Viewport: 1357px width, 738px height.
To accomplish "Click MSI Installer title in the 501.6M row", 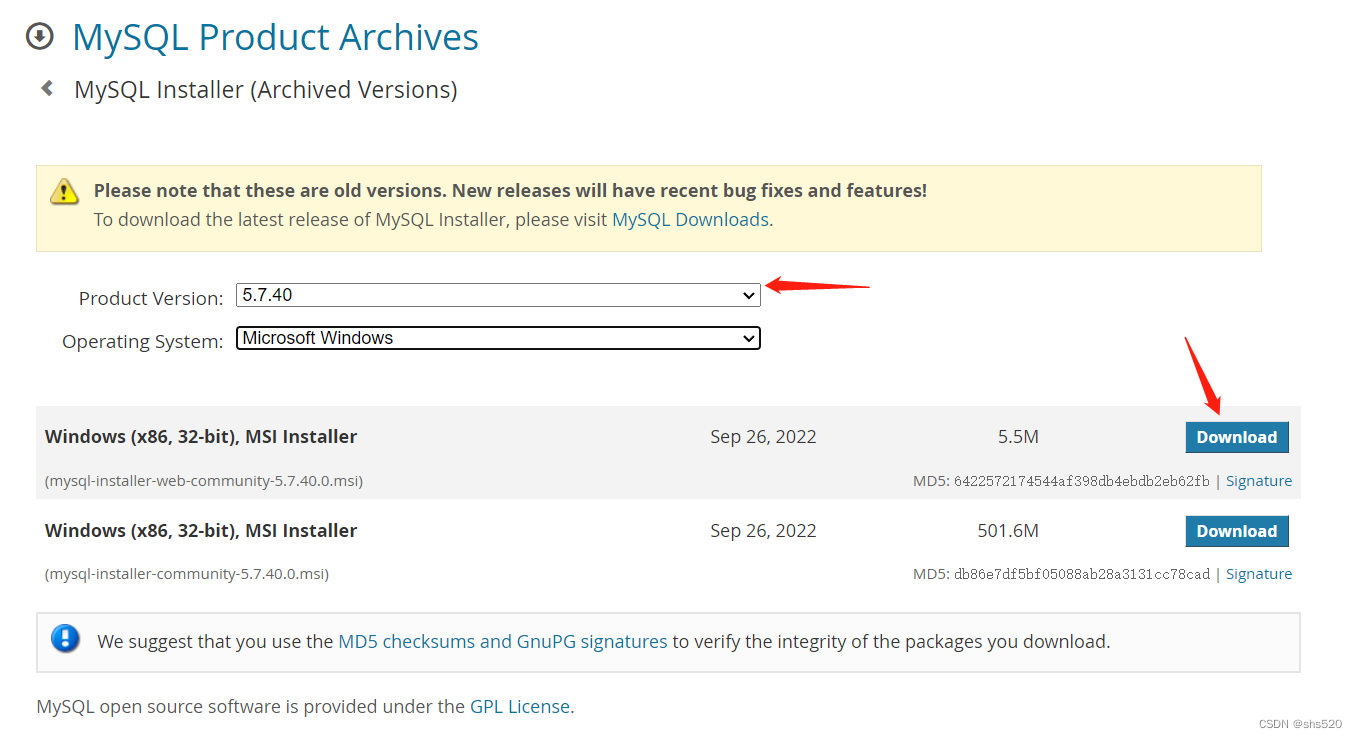I will point(201,531).
